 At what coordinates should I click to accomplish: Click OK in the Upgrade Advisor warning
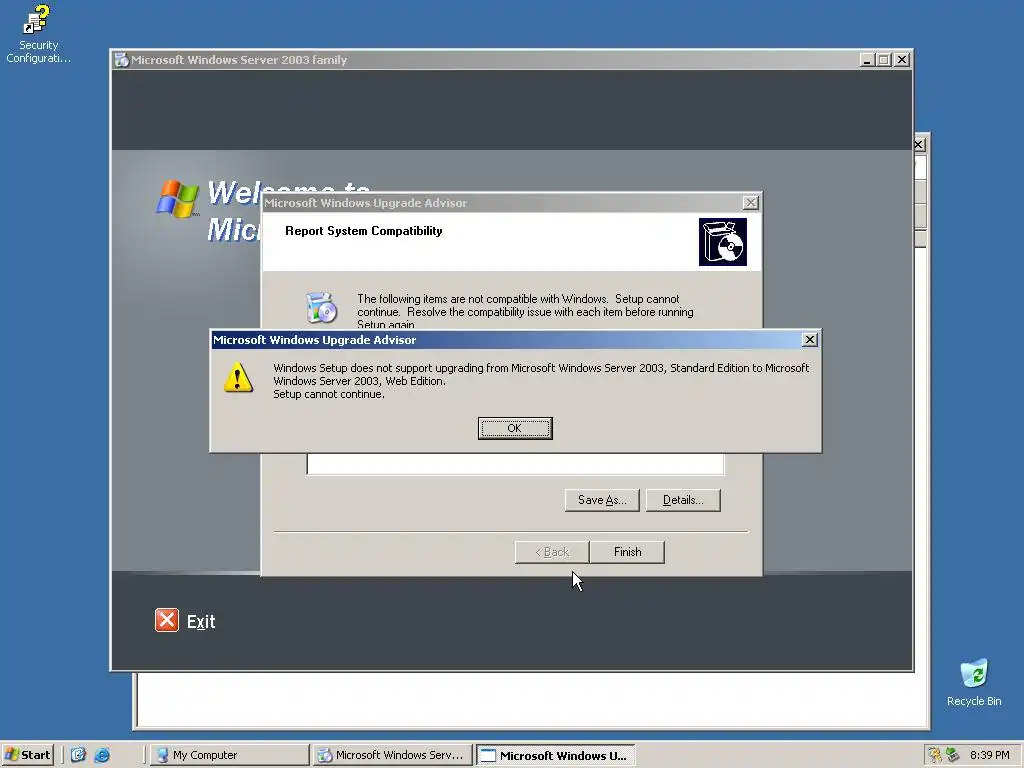click(x=515, y=428)
